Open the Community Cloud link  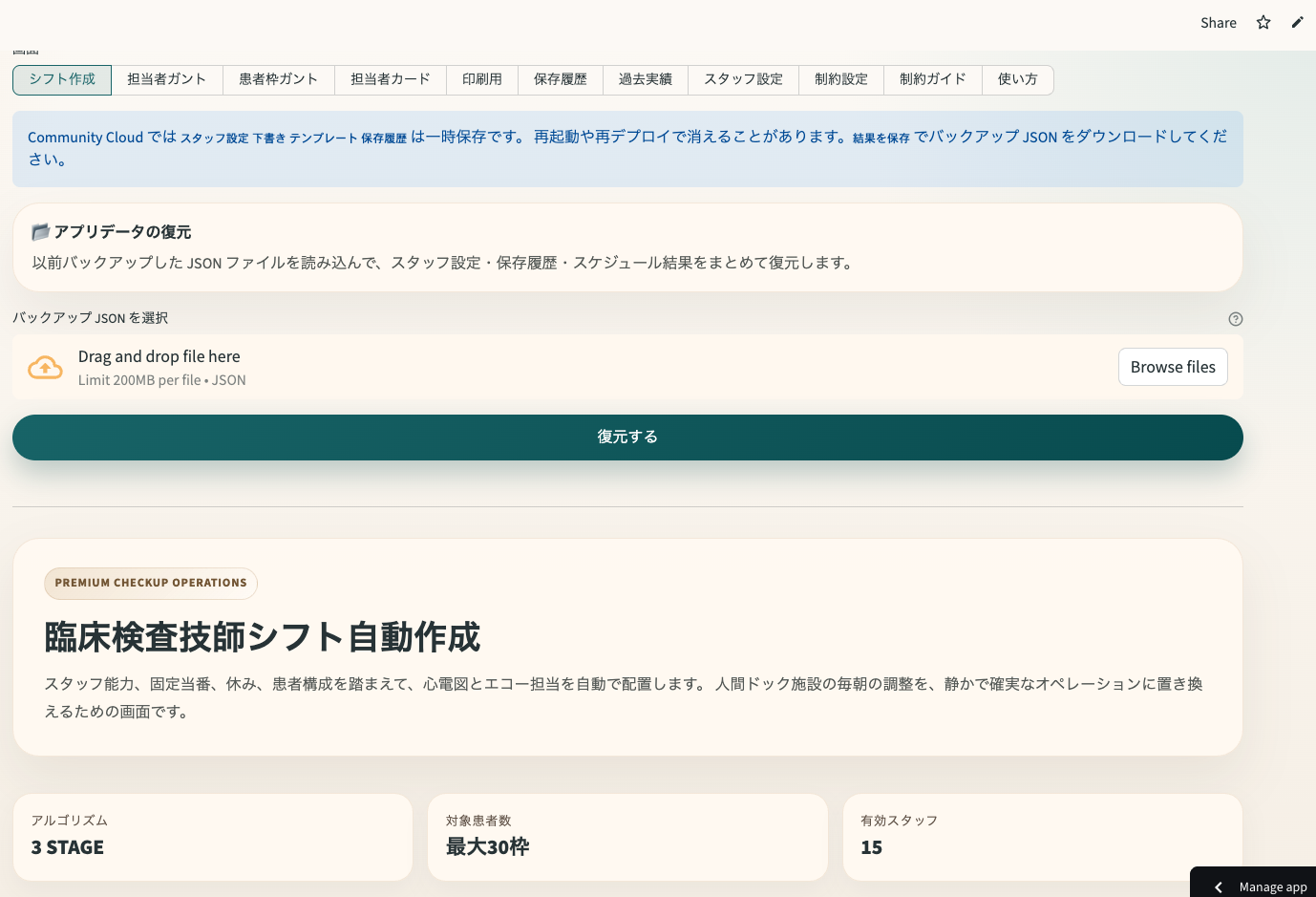85,137
